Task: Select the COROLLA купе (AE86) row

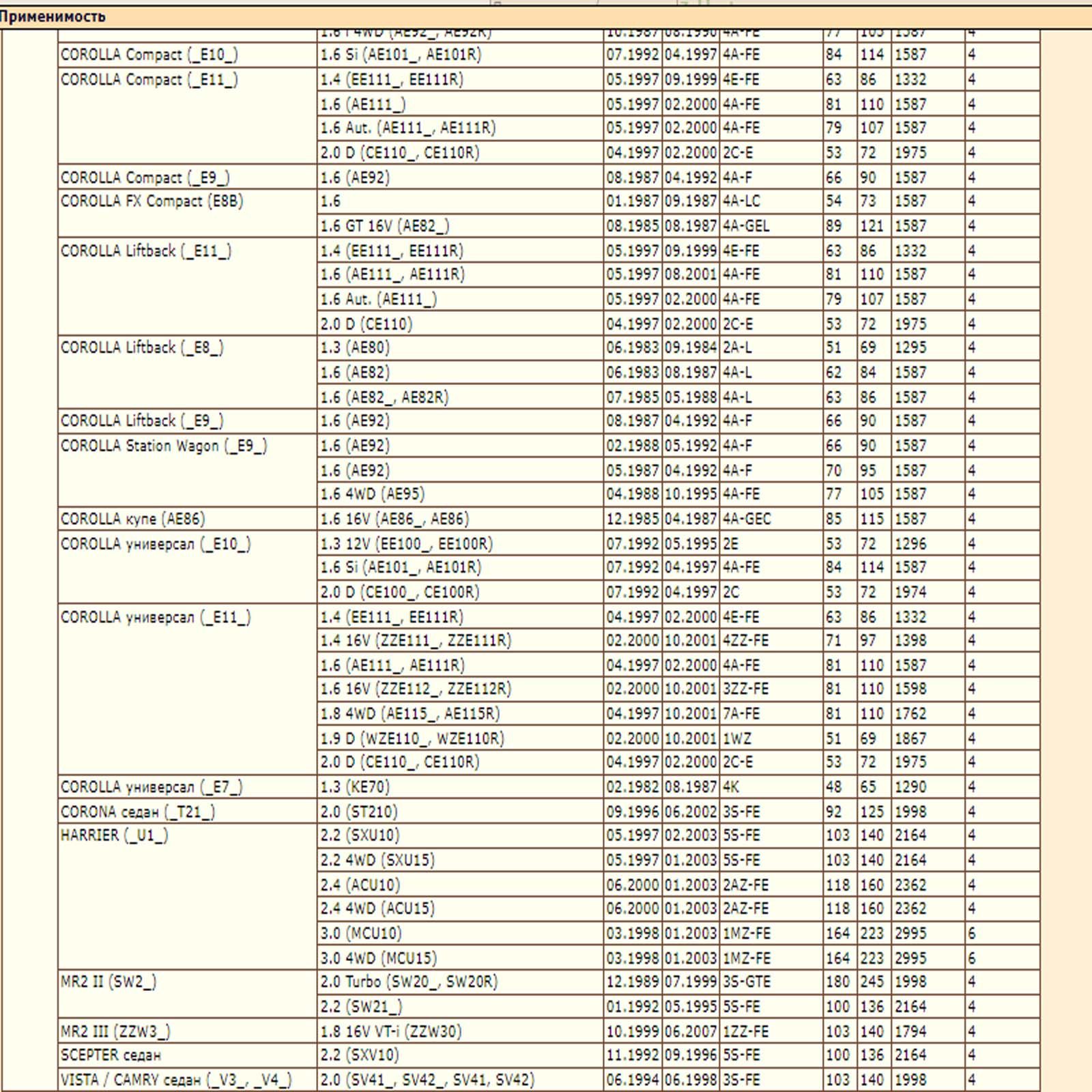Action: pos(132,519)
